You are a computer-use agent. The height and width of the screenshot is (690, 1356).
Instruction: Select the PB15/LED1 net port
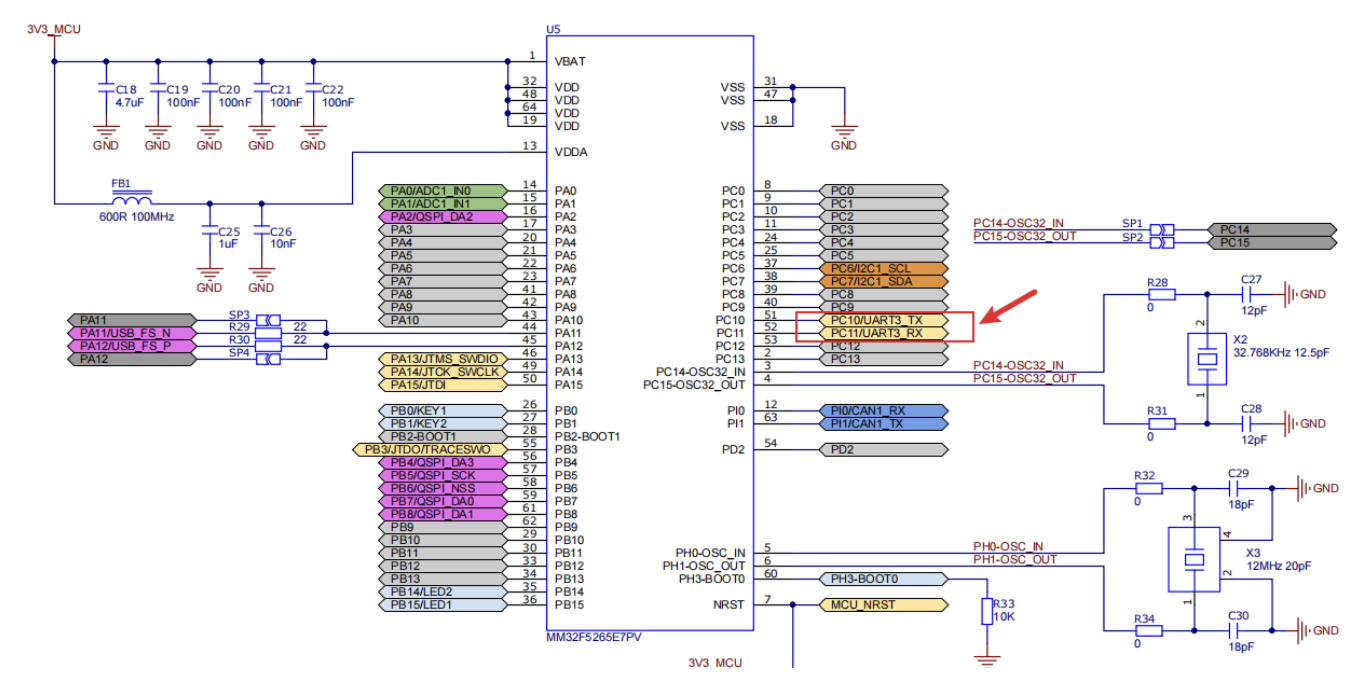443,605
